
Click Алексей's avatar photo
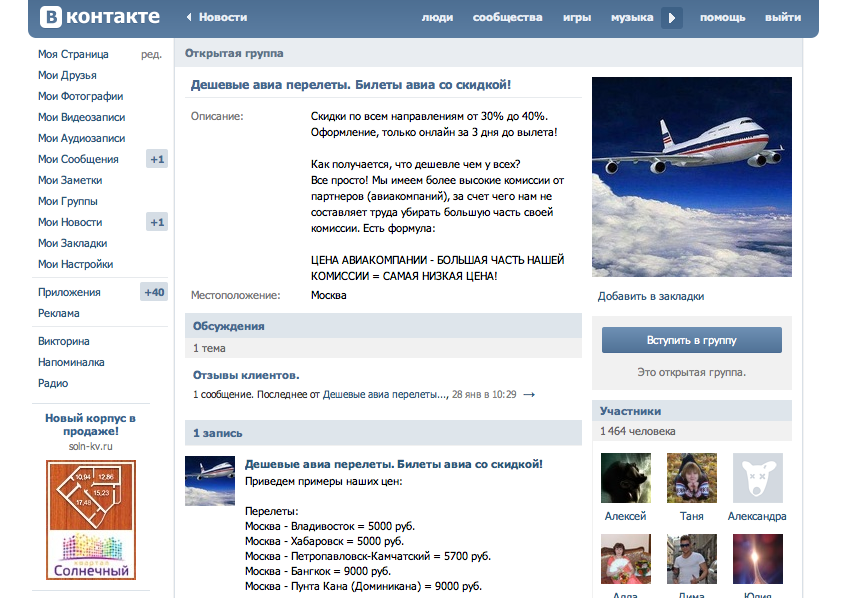tap(626, 478)
